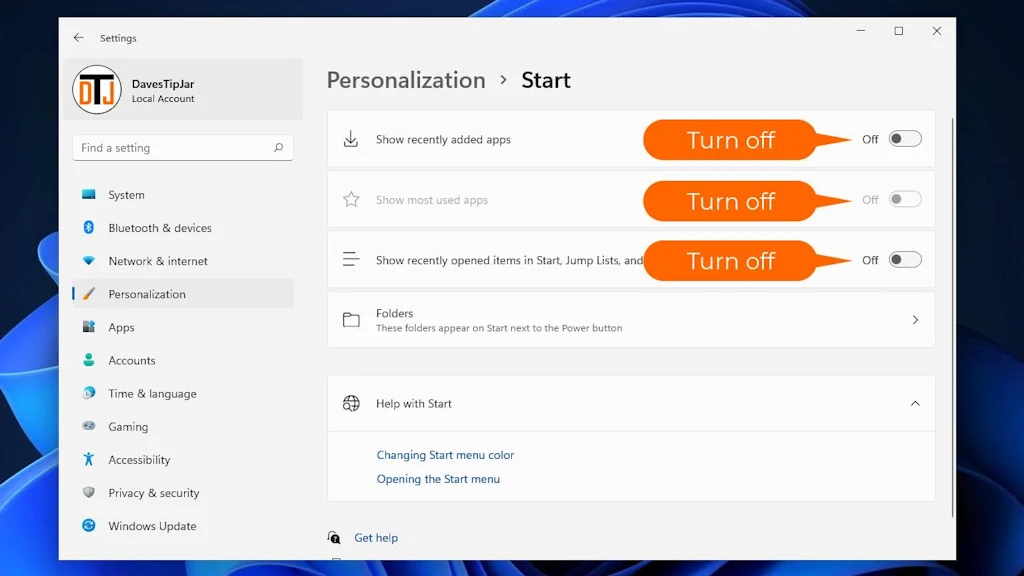Go to Network & internet label
The image size is (1024, 576).
pos(158,261)
